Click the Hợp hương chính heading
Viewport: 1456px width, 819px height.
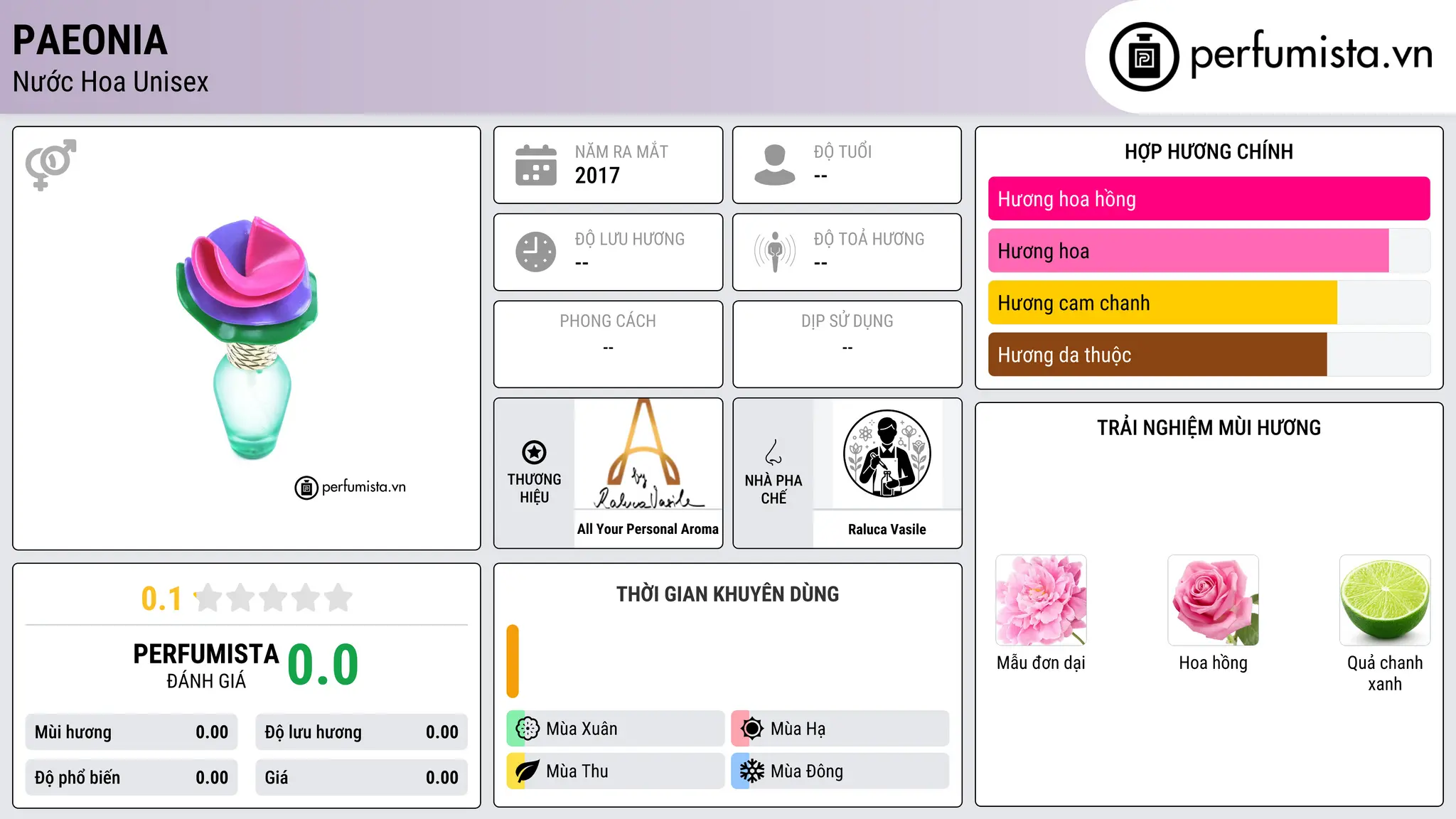1209,151
